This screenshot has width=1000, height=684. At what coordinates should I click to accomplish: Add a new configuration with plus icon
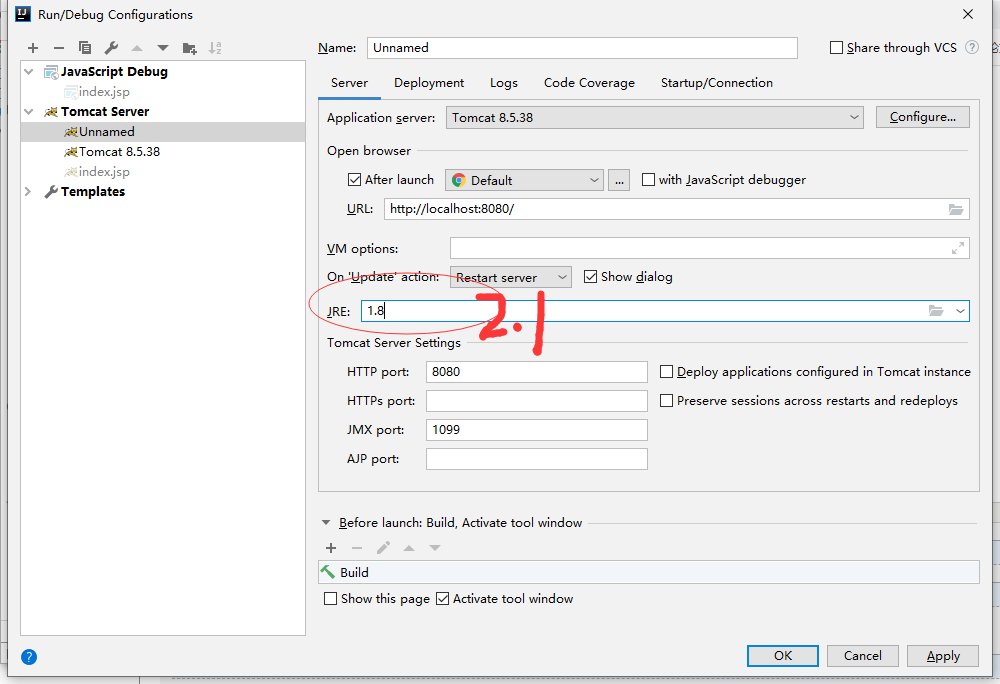click(x=33, y=48)
